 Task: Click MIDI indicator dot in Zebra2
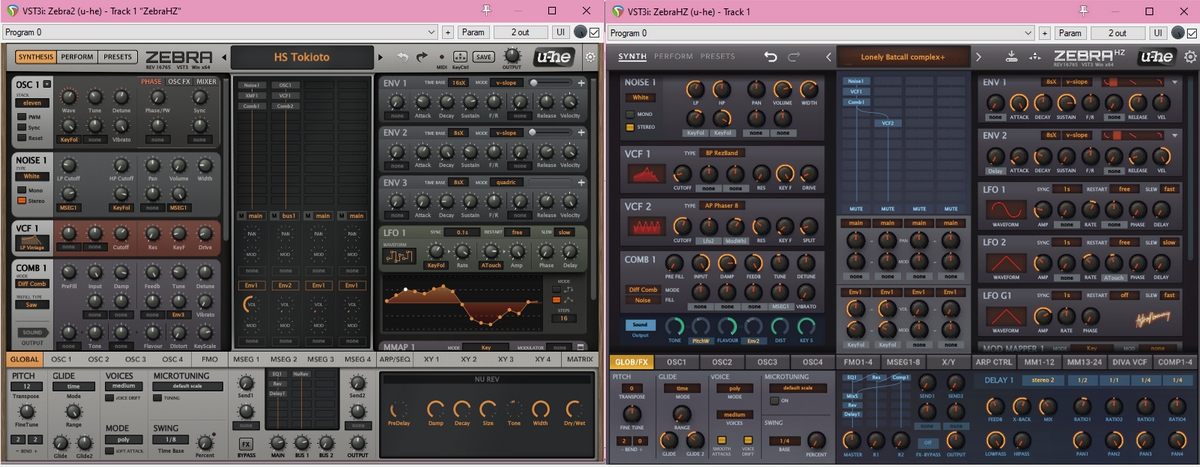point(441,56)
